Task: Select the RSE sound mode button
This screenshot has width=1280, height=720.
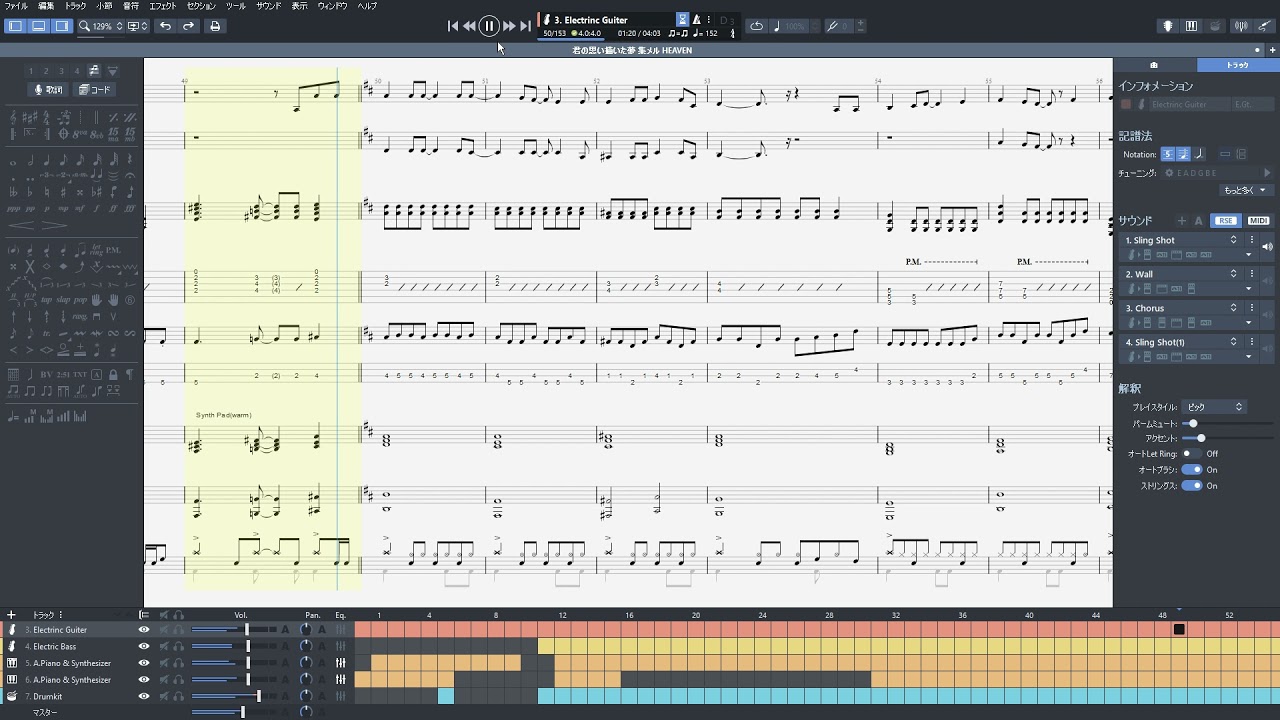Action: pos(1226,221)
